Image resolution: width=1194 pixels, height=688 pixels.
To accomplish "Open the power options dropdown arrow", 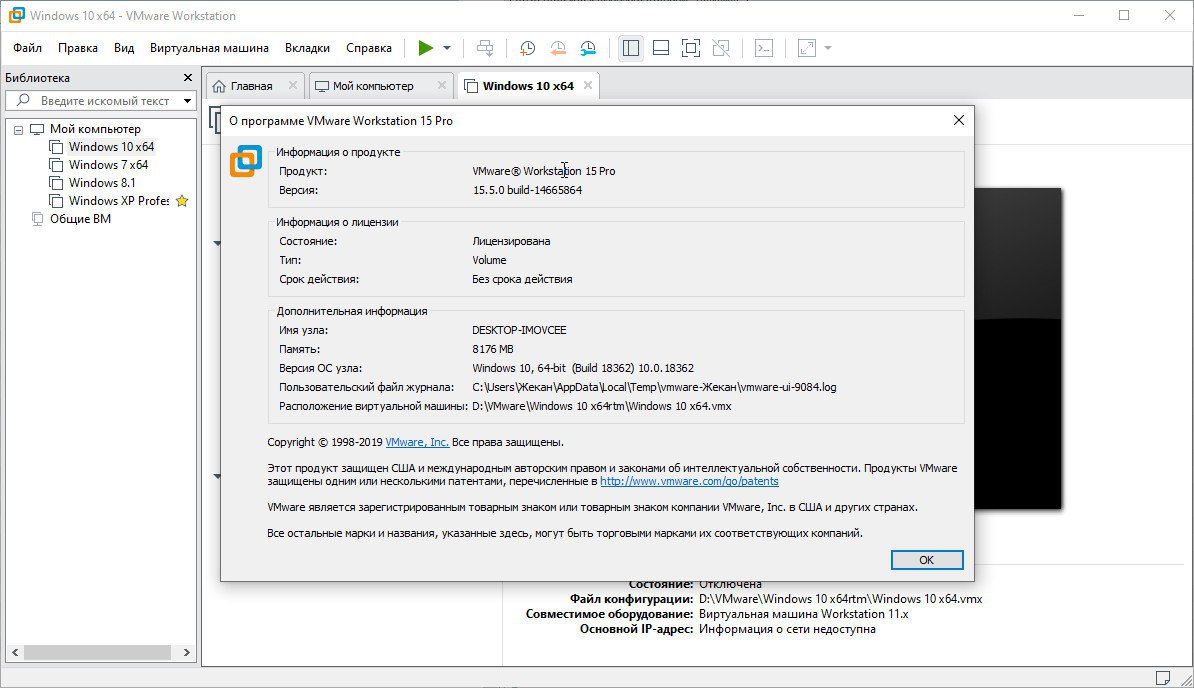I will [x=447, y=48].
